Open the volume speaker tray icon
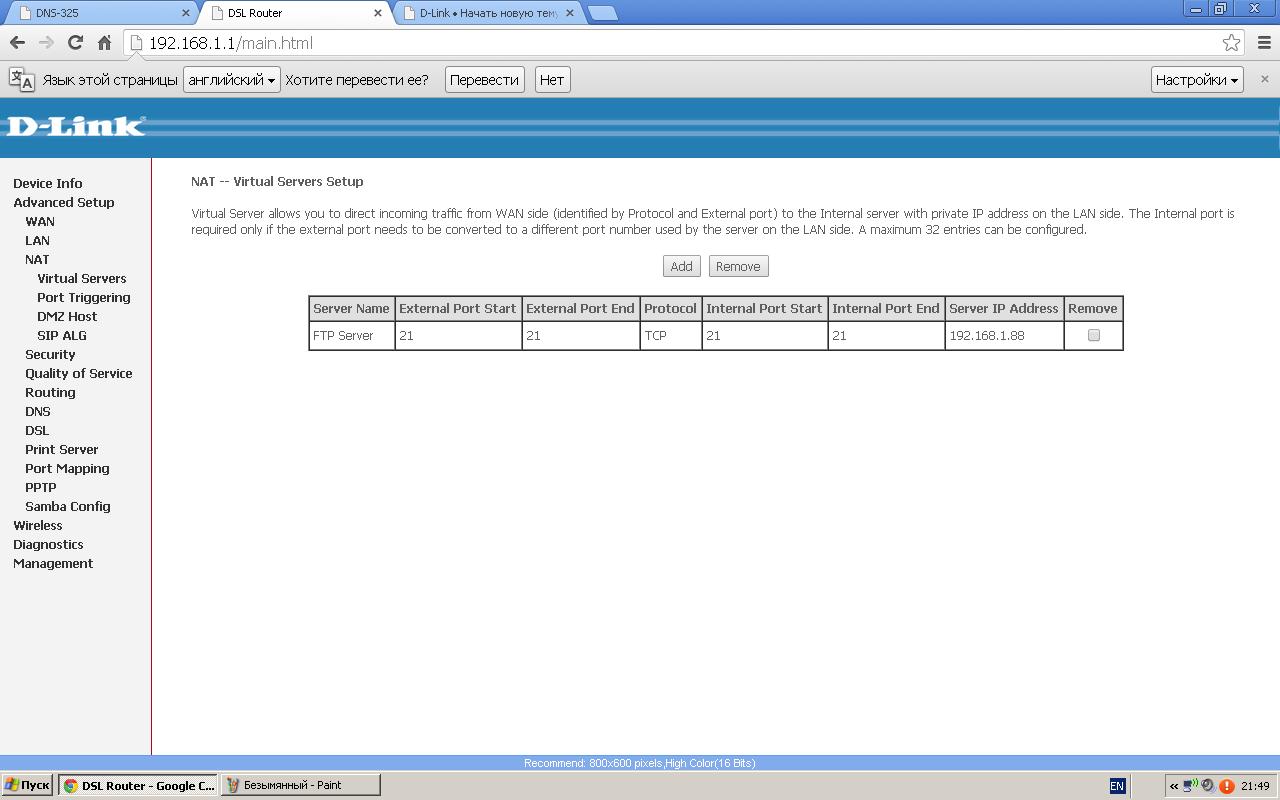 [x=1208, y=786]
